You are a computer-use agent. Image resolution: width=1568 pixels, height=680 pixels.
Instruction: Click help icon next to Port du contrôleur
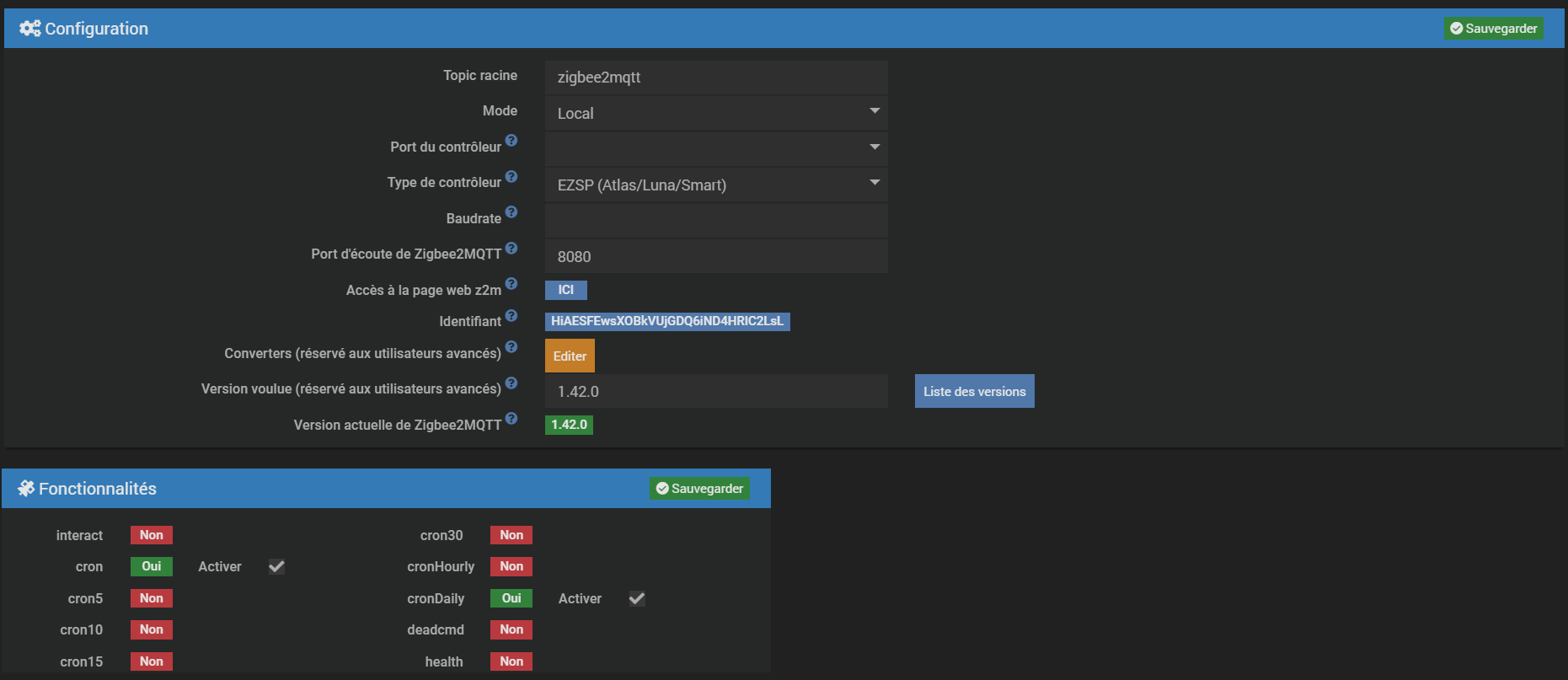511,141
